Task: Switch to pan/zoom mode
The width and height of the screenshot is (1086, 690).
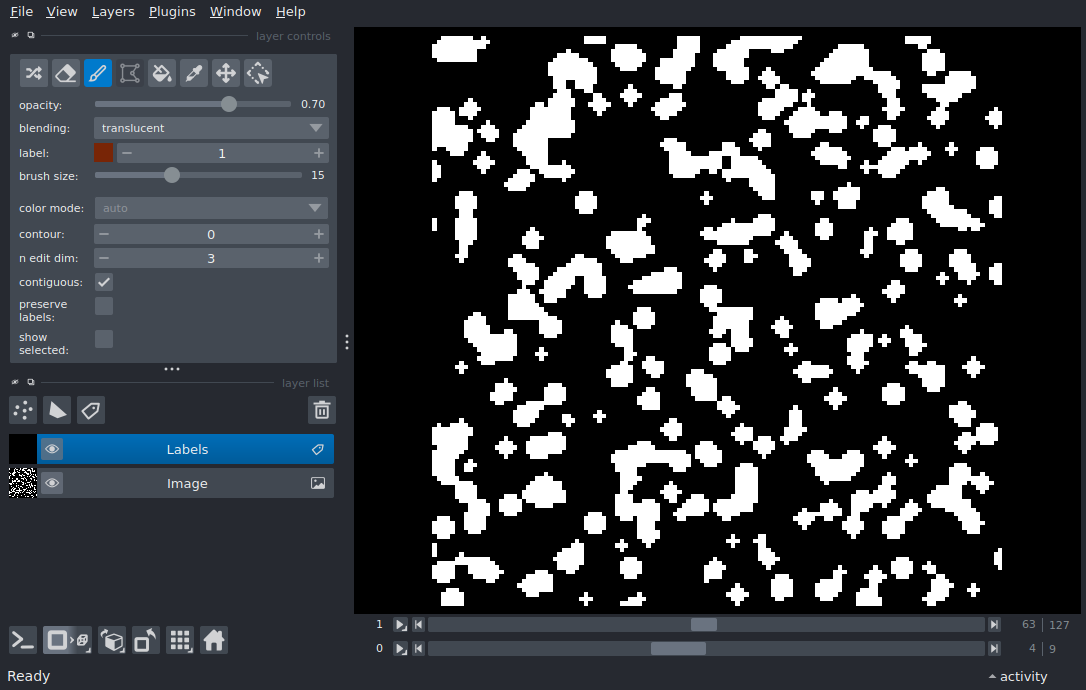Action: [226, 73]
